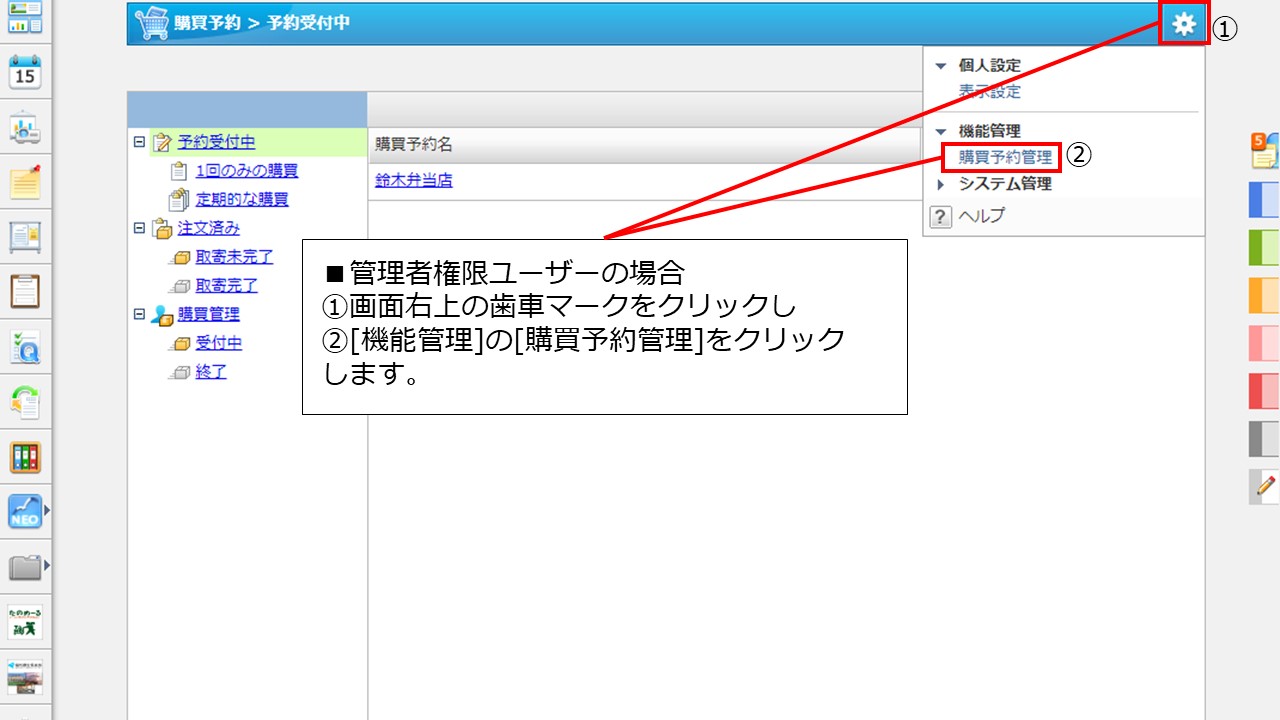Open the gray folder icon
The height and width of the screenshot is (720, 1280).
pos(24,567)
